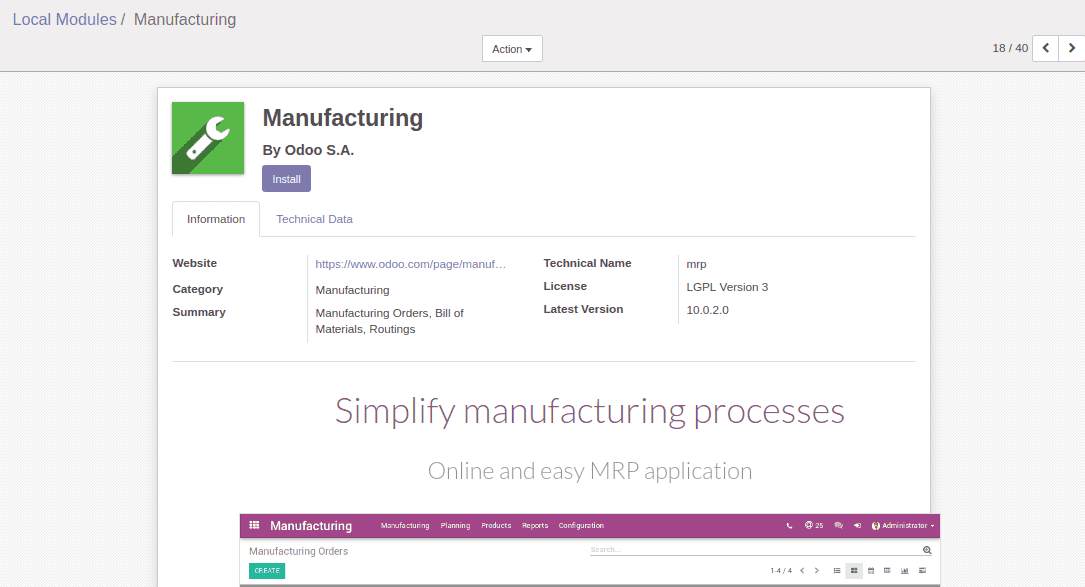Click next page arrow beside '1-4 / 4'
The height and width of the screenshot is (587, 1085).
tap(817, 570)
